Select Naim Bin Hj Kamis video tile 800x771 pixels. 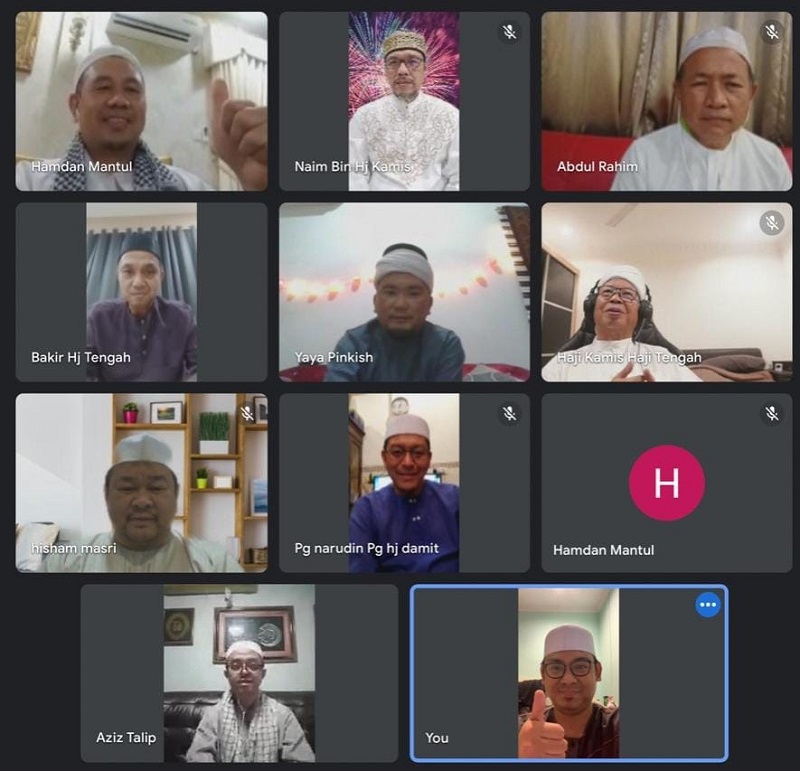pyautogui.click(x=404, y=102)
